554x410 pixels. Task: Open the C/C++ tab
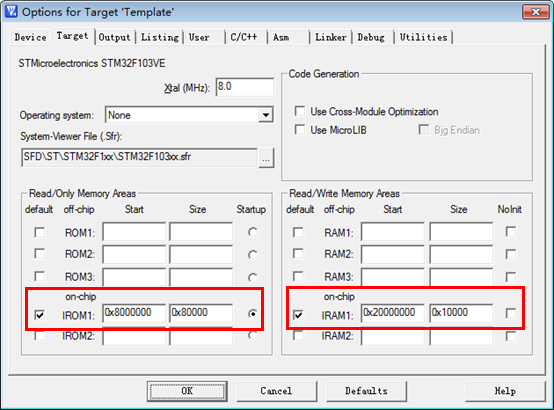click(x=244, y=37)
